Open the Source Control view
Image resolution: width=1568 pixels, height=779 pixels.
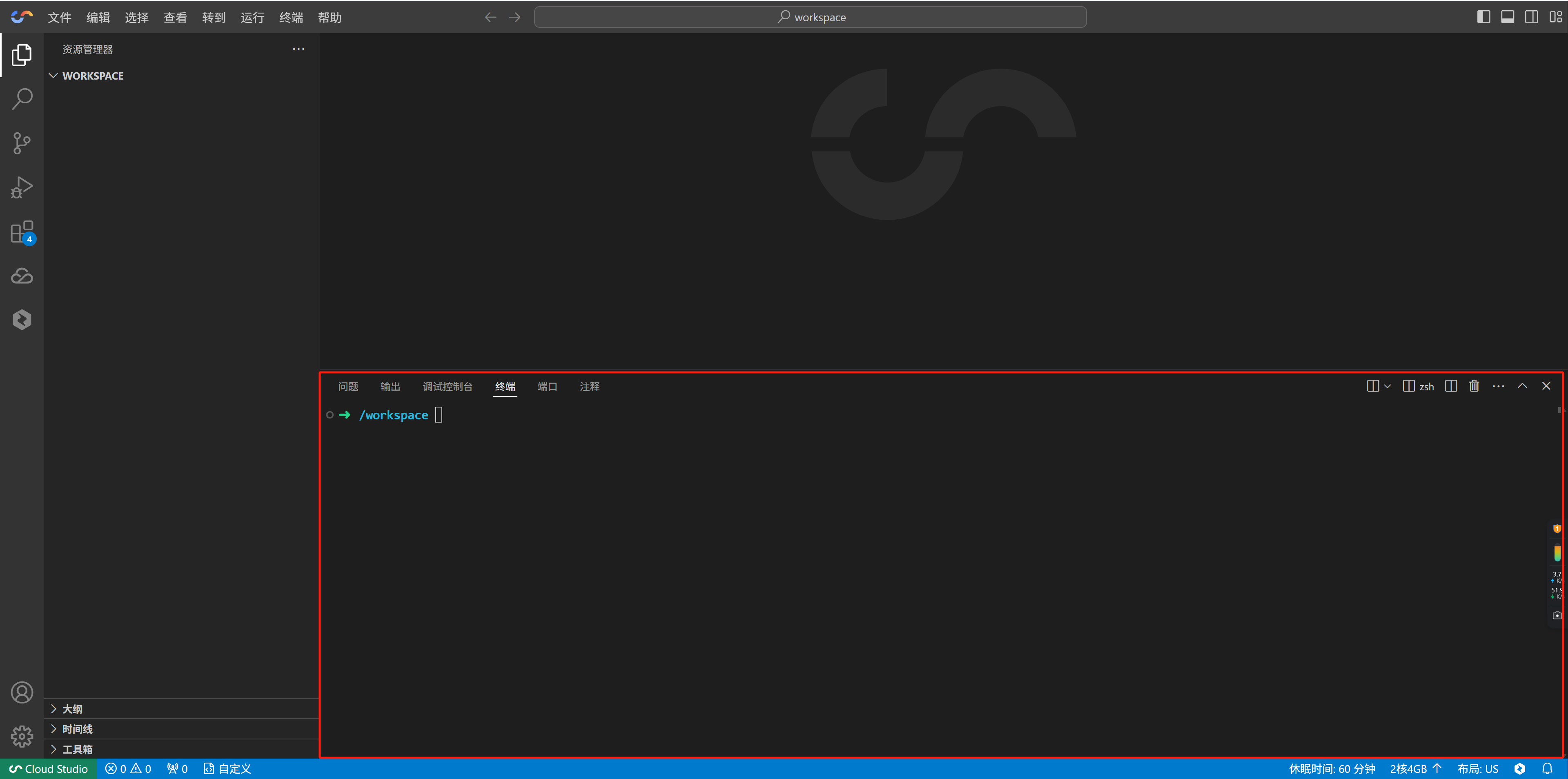point(22,144)
